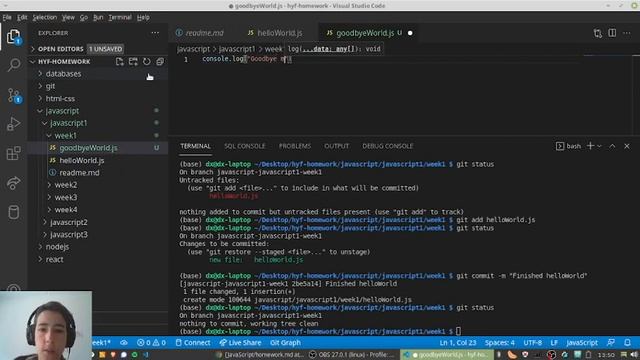640x360 pixels.
Task: Close the terminal panel
Action: click(627, 146)
